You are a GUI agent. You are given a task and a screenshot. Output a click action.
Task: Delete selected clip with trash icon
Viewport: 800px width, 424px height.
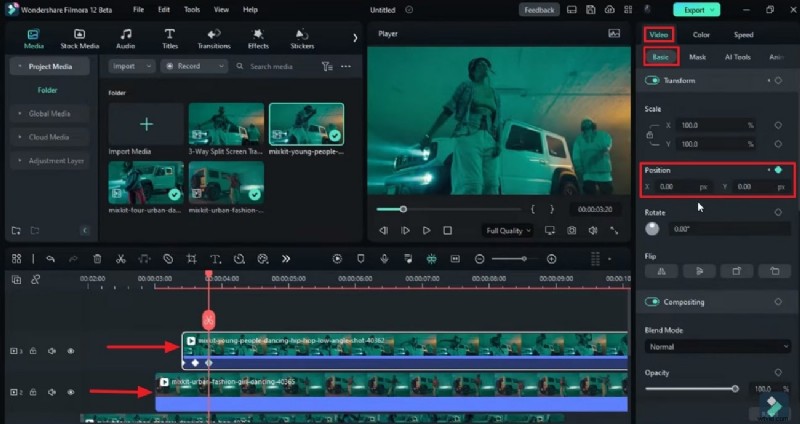click(x=96, y=259)
